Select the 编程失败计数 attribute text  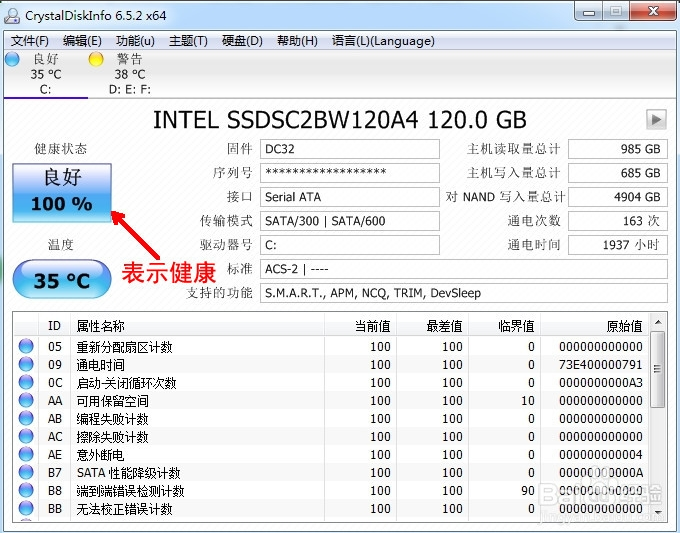point(112,419)
